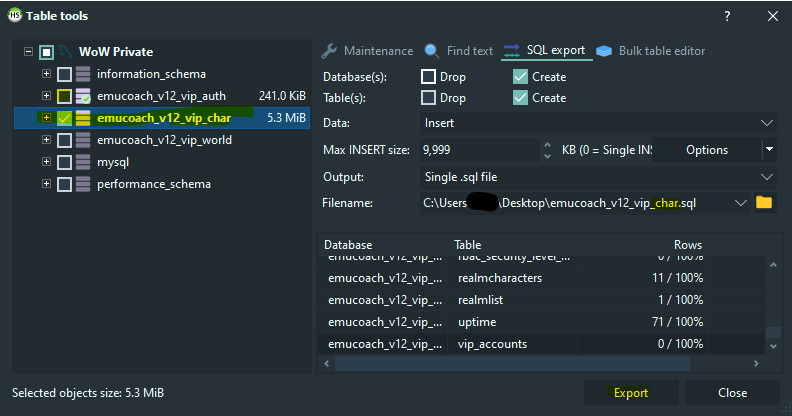The height and width of the screenshot is (416, 792).
Task: Click the information_schema database icon
Action: coord(83,74)
